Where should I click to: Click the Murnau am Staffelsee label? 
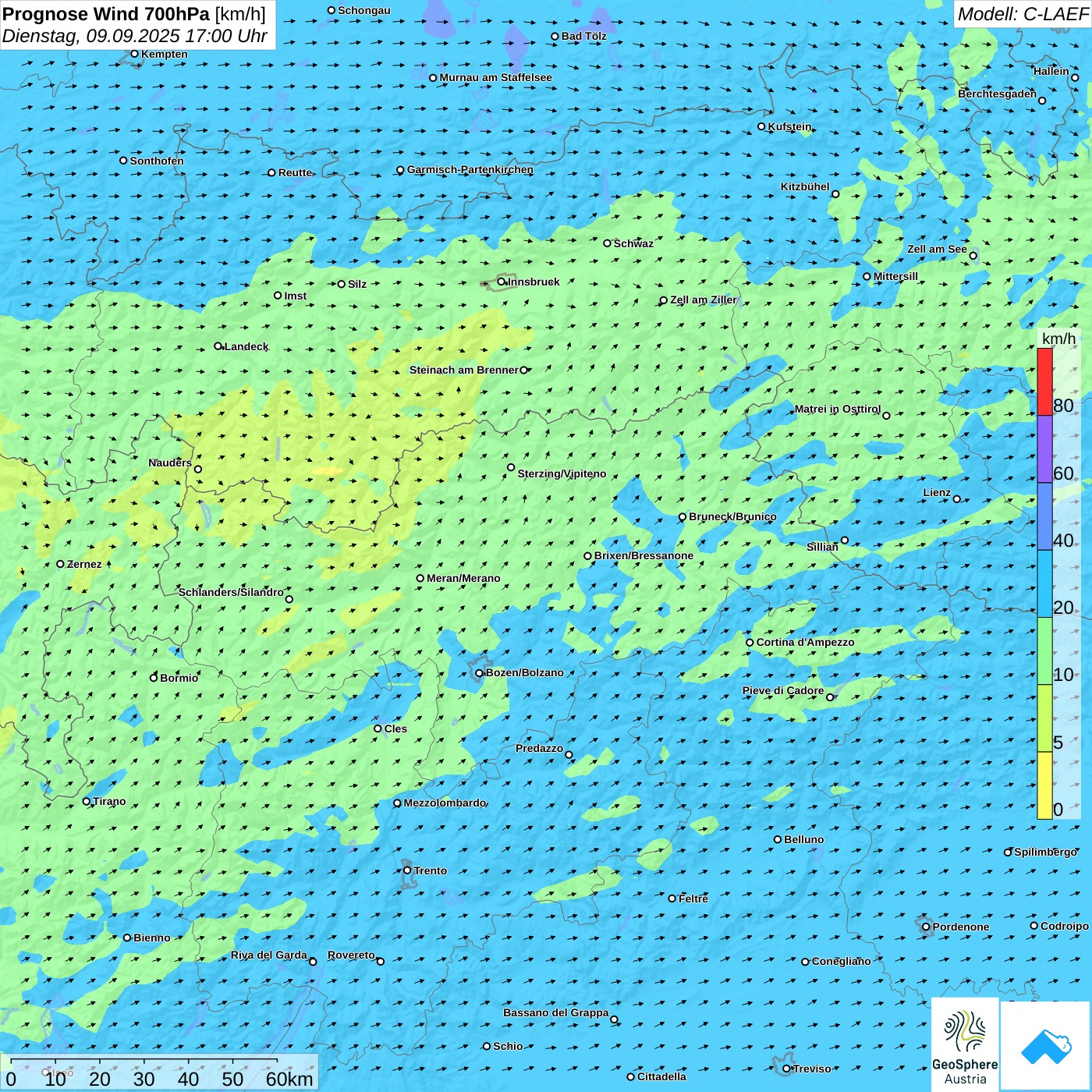click(x=495, y=77)
